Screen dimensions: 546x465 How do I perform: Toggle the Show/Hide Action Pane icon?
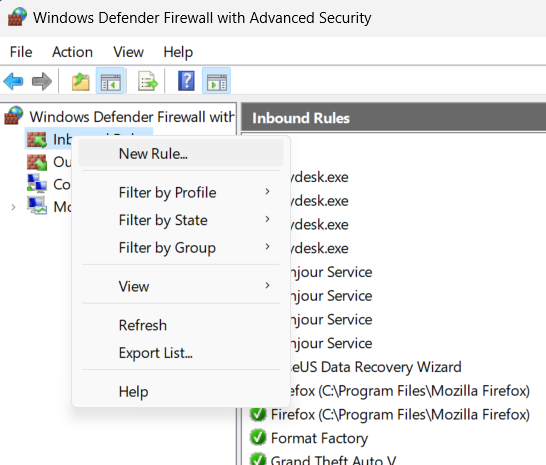click(216, 81)
